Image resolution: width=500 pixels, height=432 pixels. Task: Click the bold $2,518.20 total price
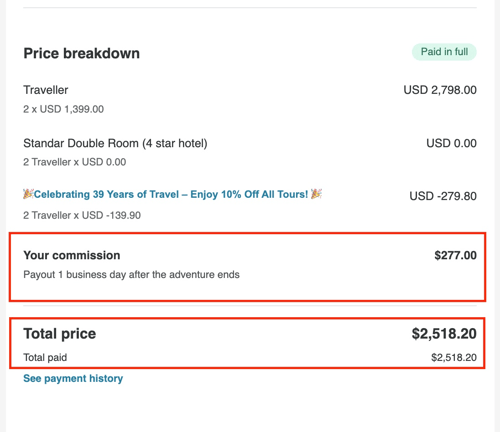coord(444,334)
